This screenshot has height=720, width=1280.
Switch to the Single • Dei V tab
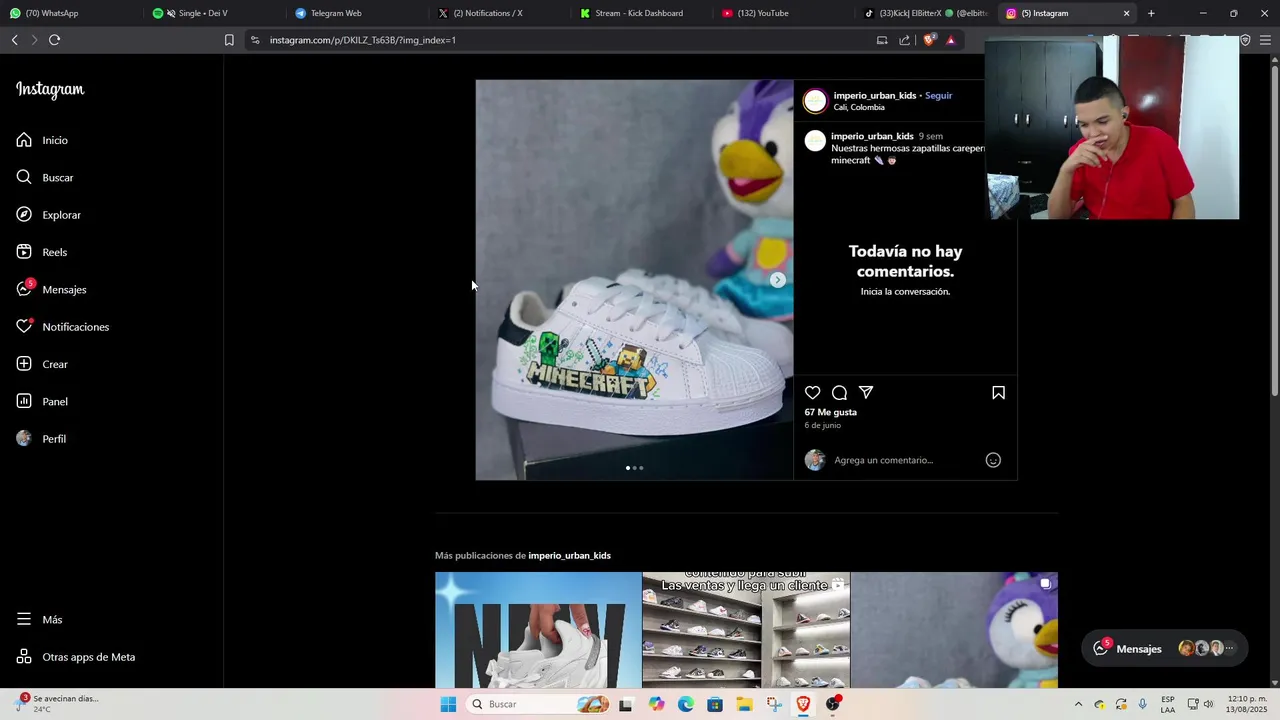(212, 13)
